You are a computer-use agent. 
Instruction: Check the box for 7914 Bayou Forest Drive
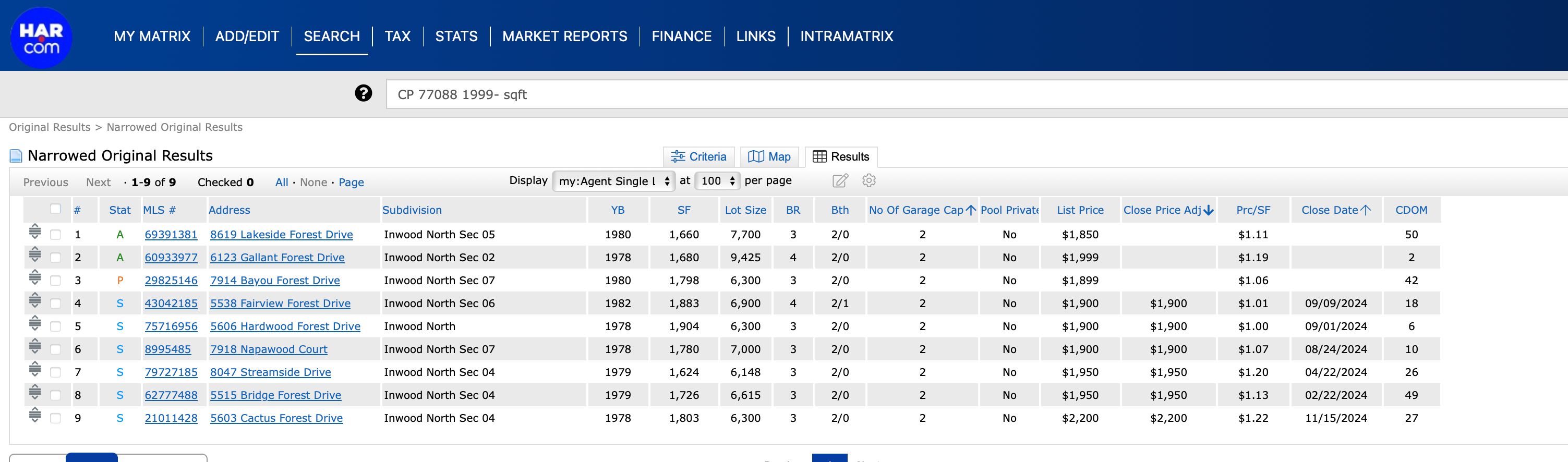pyautogui.click(x=55, y=281)
